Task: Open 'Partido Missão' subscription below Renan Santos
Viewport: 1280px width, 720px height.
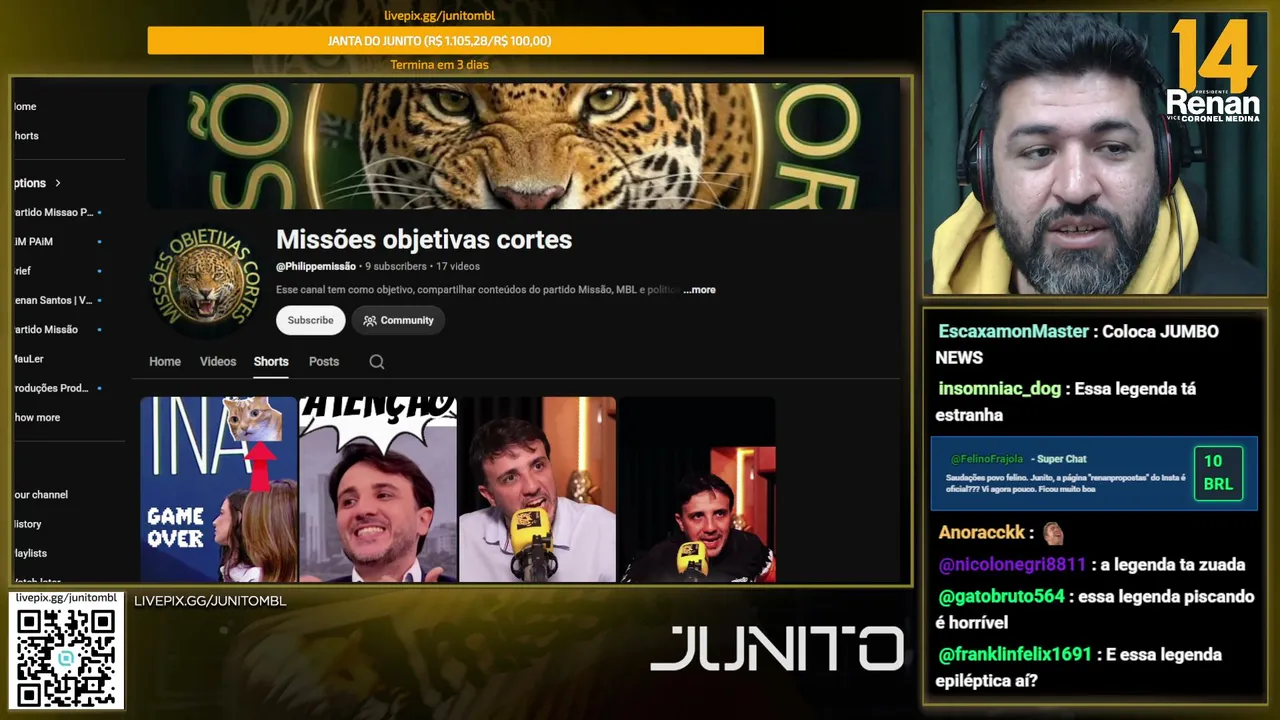Action: [46, 329]
